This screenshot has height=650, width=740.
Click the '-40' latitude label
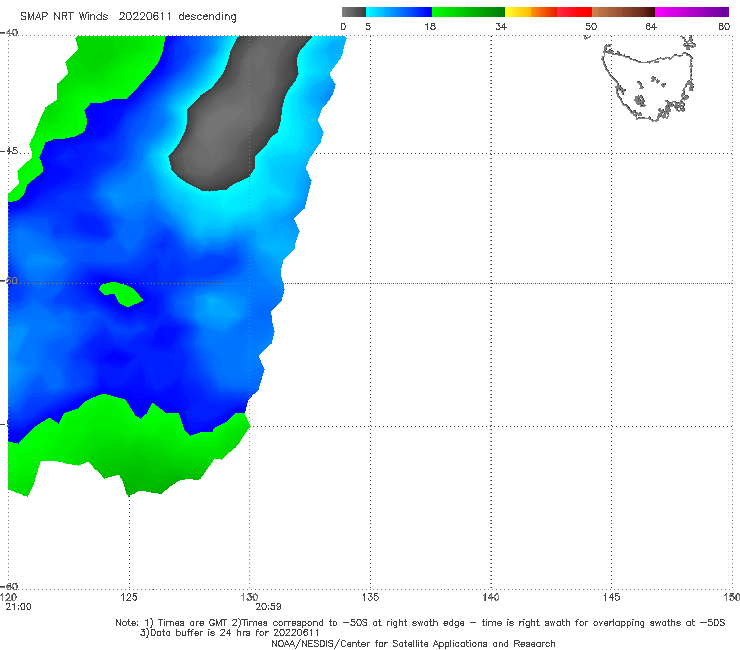pyautogui.click(x=9, y=33)
